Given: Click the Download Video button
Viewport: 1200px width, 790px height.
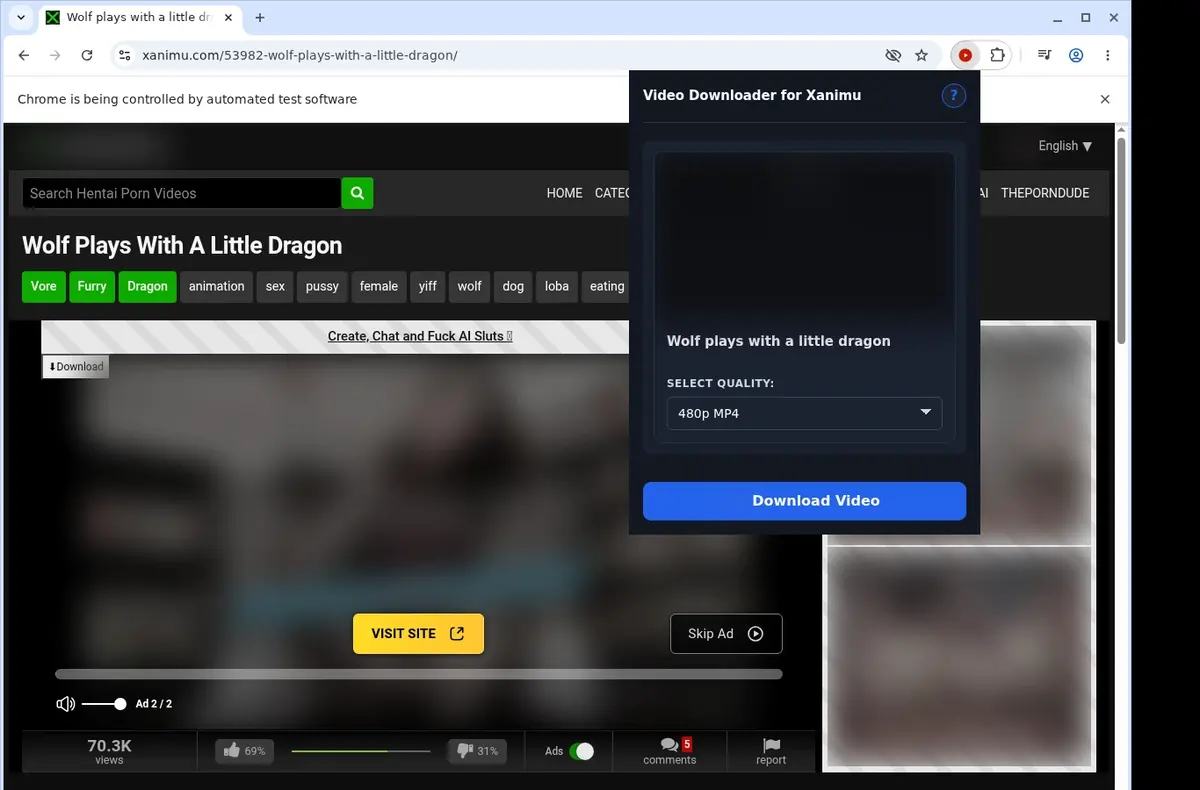Looking at the screenshot, I should 804,501.
